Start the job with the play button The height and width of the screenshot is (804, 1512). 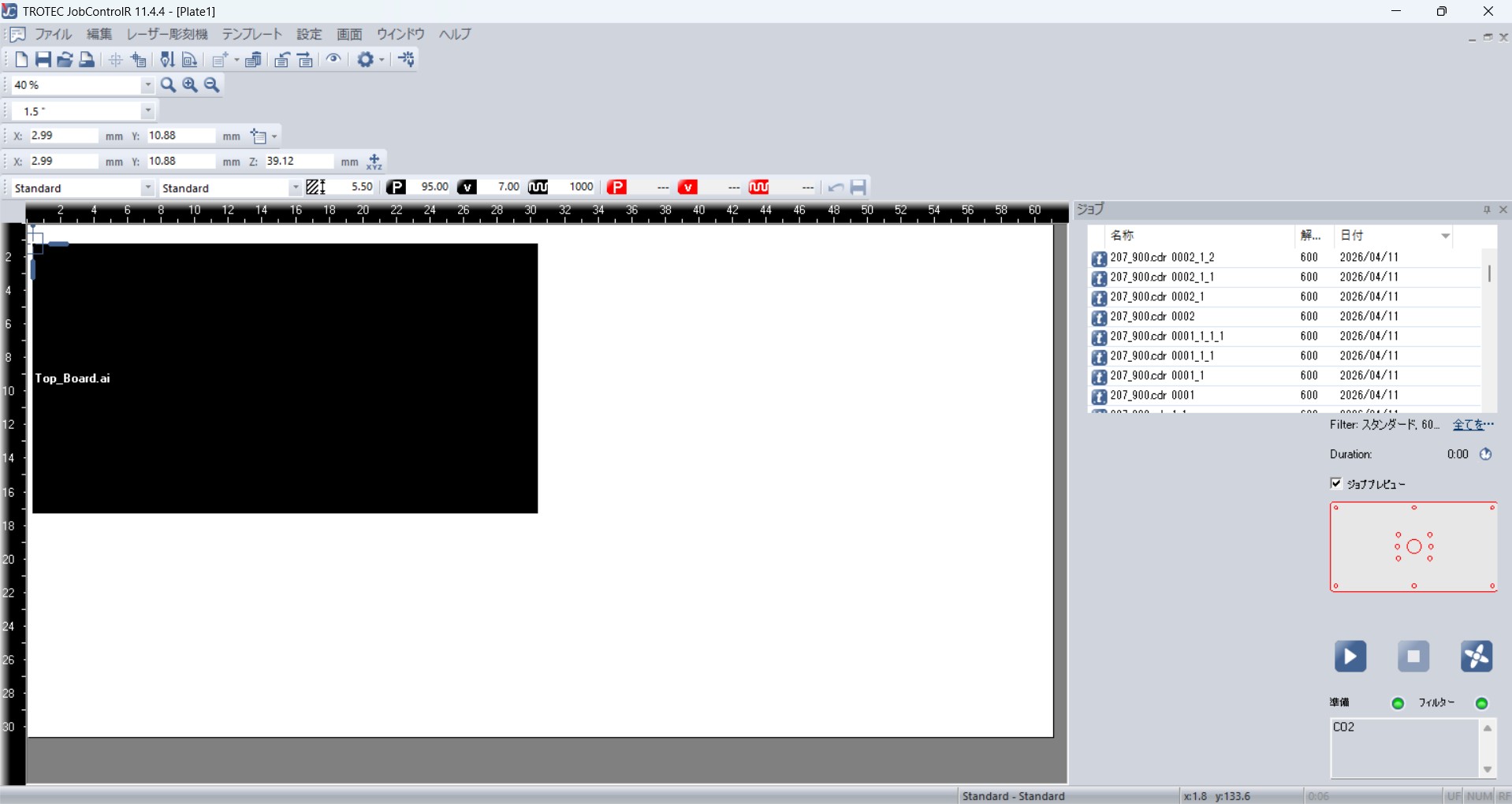[1350, 656]
